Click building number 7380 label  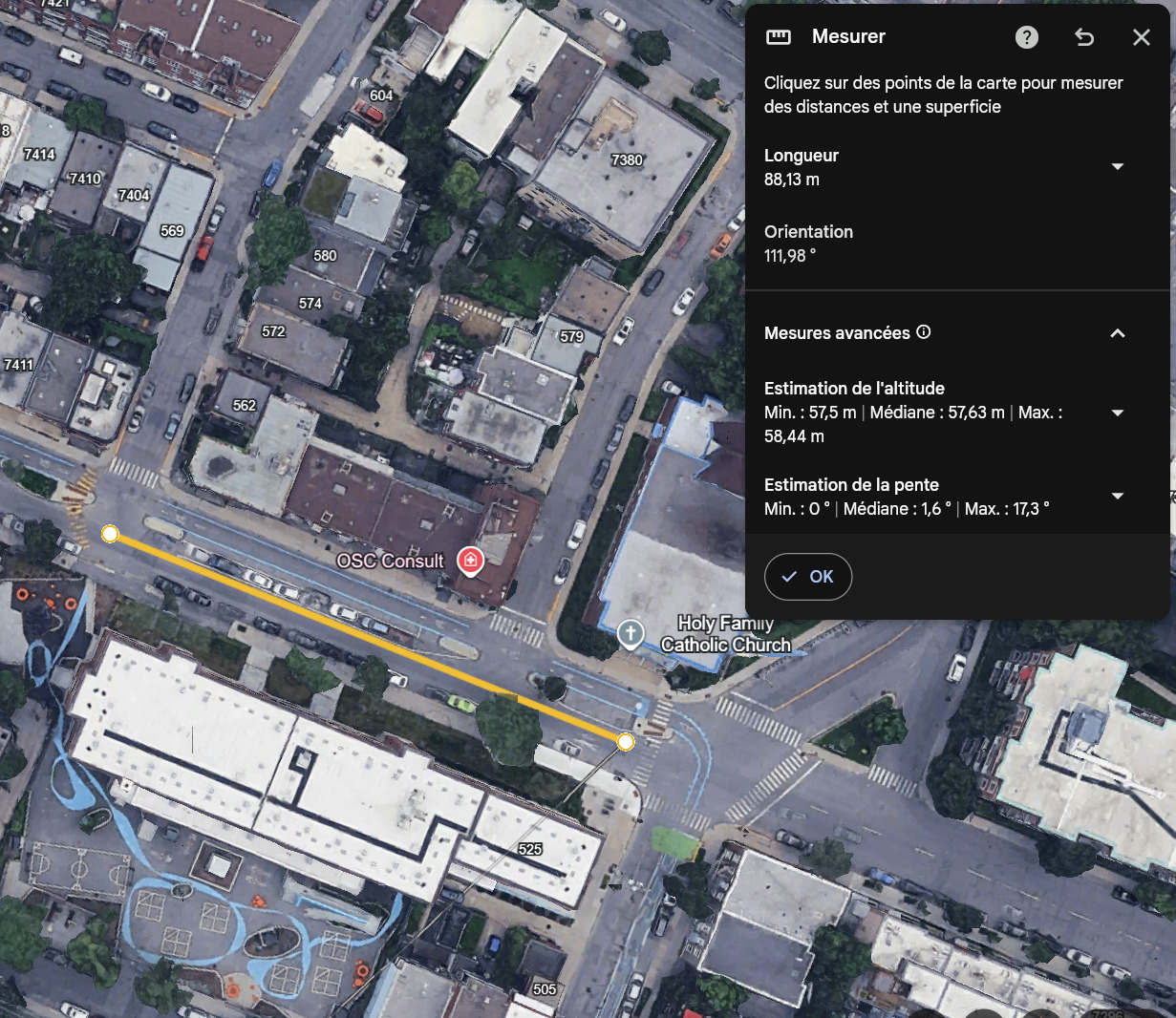click(x=627, y=160)
